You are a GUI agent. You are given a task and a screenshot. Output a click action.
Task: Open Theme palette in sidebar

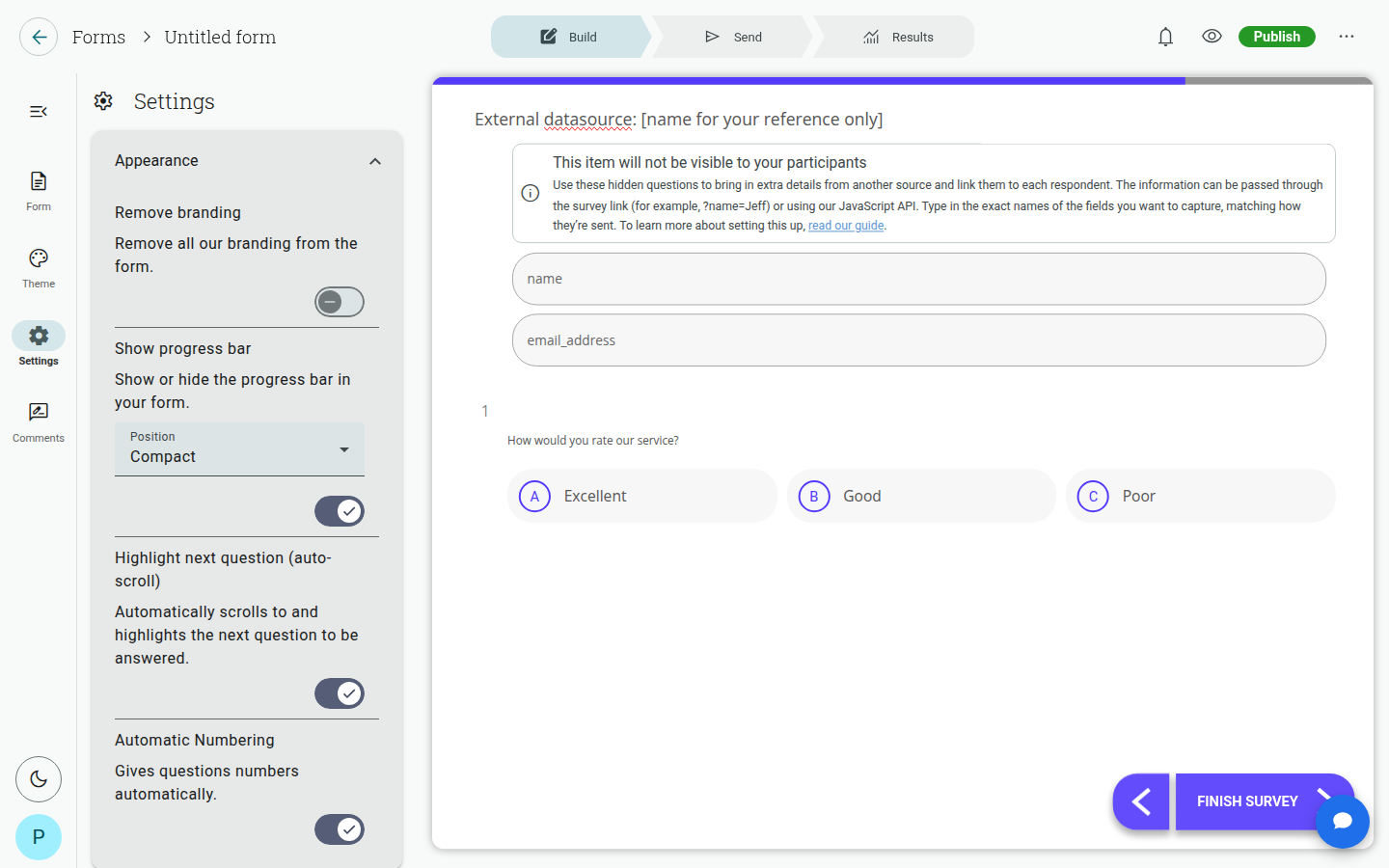pos(39,268)
